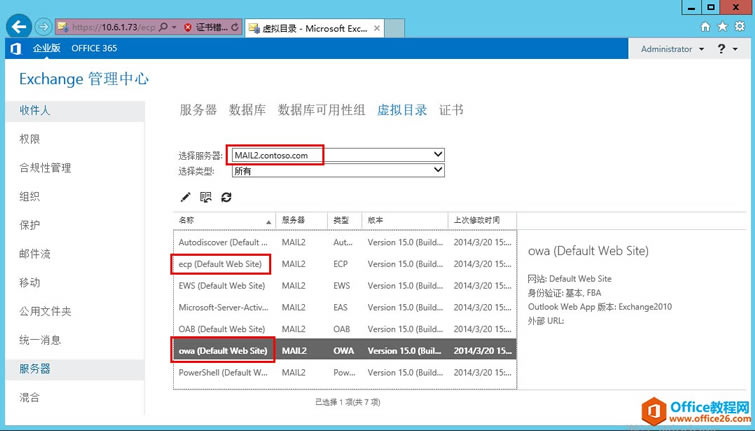Click the 类型 column header

(344, 220)
